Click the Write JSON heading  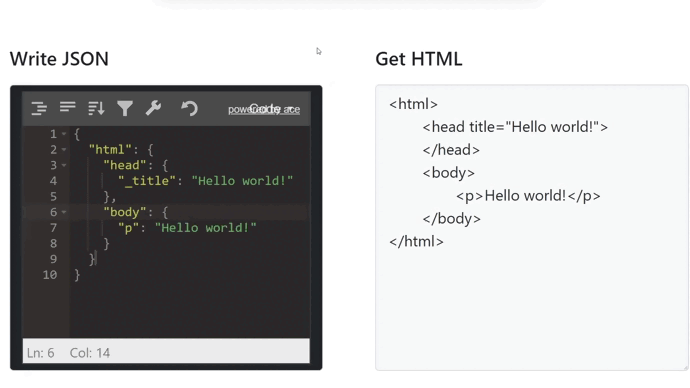pyautogui.click(x=59, y=59)
